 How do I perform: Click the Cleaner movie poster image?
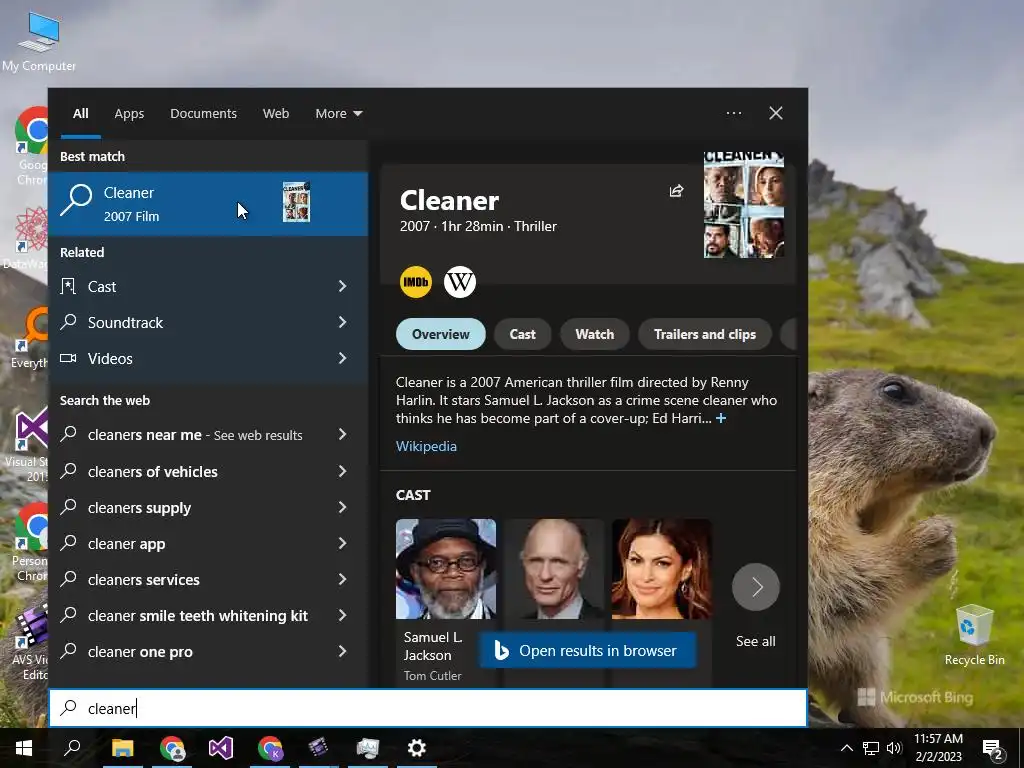tap(744, 205)
